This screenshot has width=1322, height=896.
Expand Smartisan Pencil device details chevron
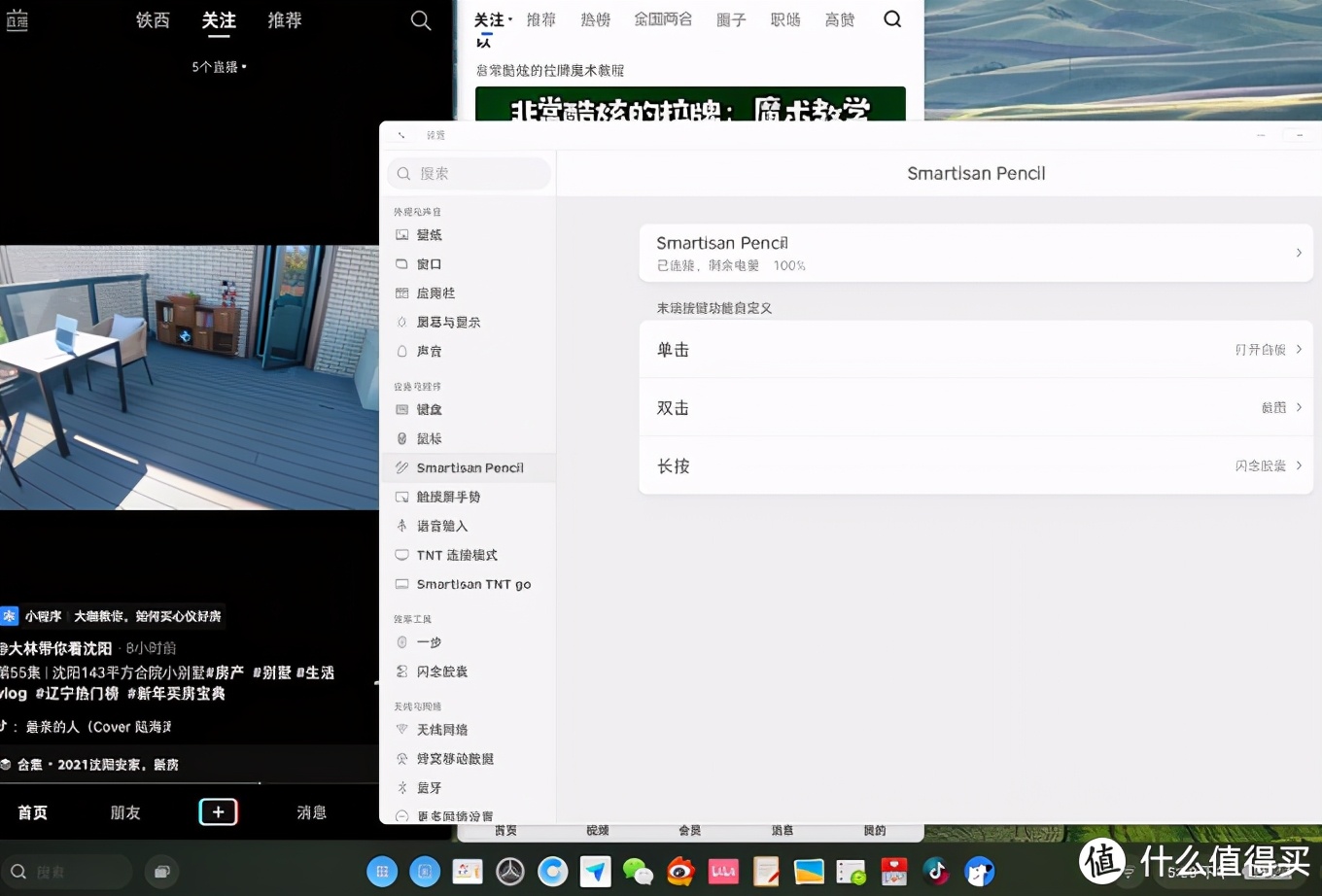pyautogui.click(x=1298, y=253)
